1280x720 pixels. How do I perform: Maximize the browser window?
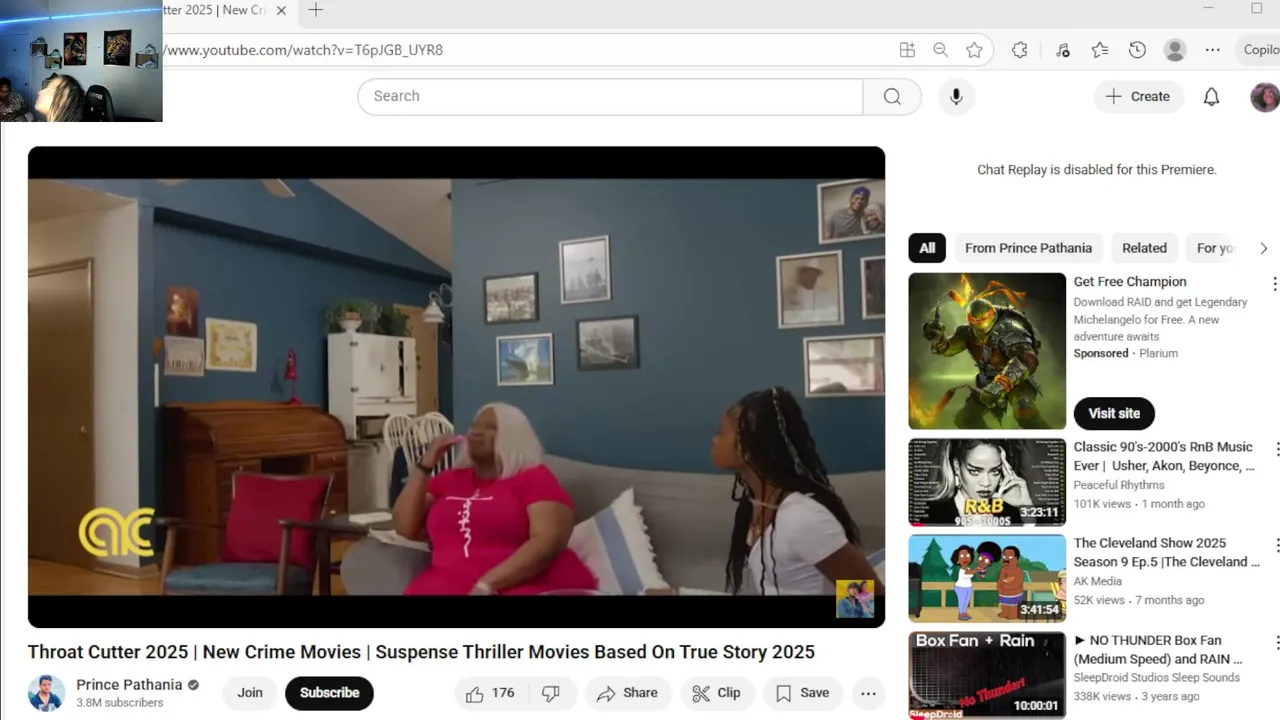click(x=1256, y=9)
